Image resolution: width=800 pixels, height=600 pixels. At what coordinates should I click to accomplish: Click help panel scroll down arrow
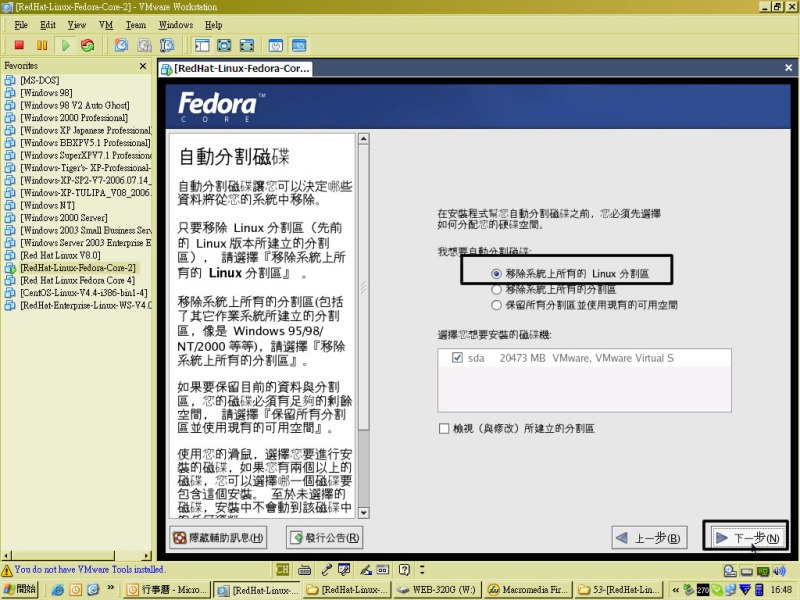(x=364, y=513)
